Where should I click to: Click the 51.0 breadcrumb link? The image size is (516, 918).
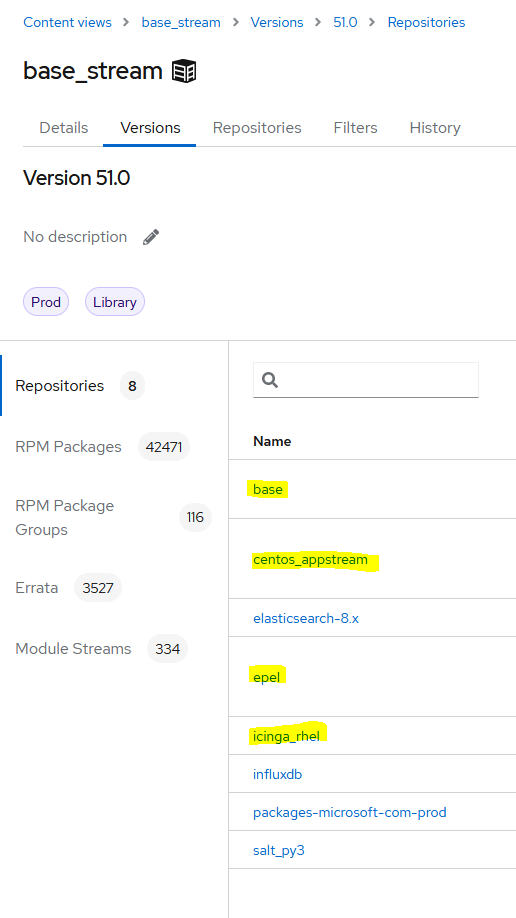[x=346, y=22]
